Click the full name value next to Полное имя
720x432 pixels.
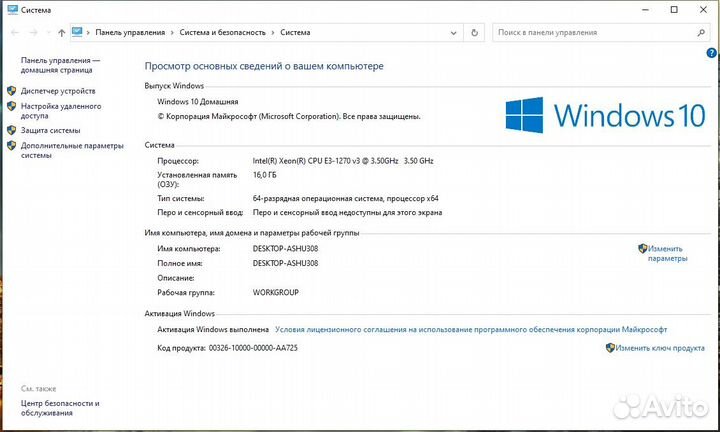pos(285,263)
